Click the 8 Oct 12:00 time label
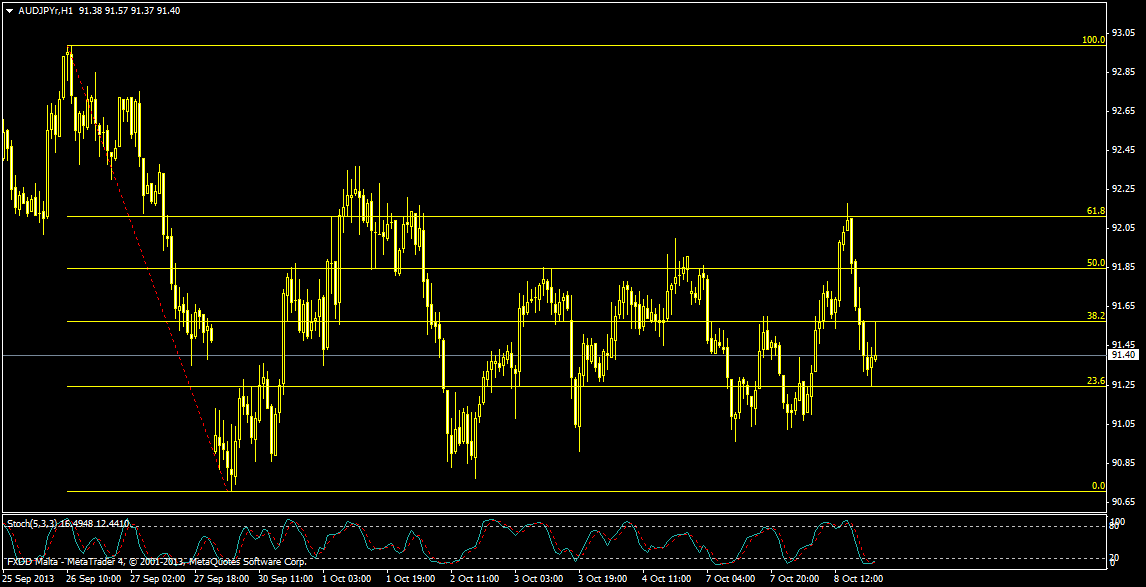The height and width of the screenshot is (587, 1146). pyautogui.click(x=858, y=579)
